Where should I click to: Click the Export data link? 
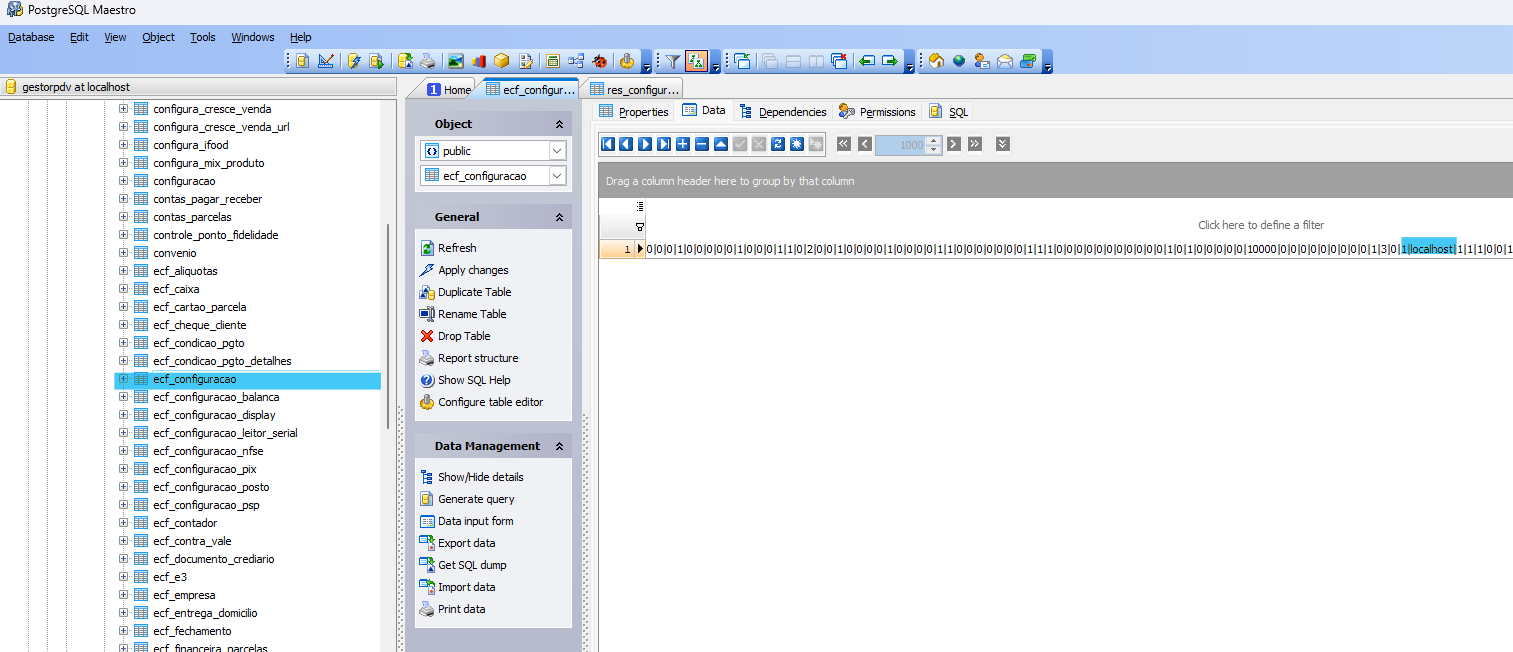coord(466,543)
